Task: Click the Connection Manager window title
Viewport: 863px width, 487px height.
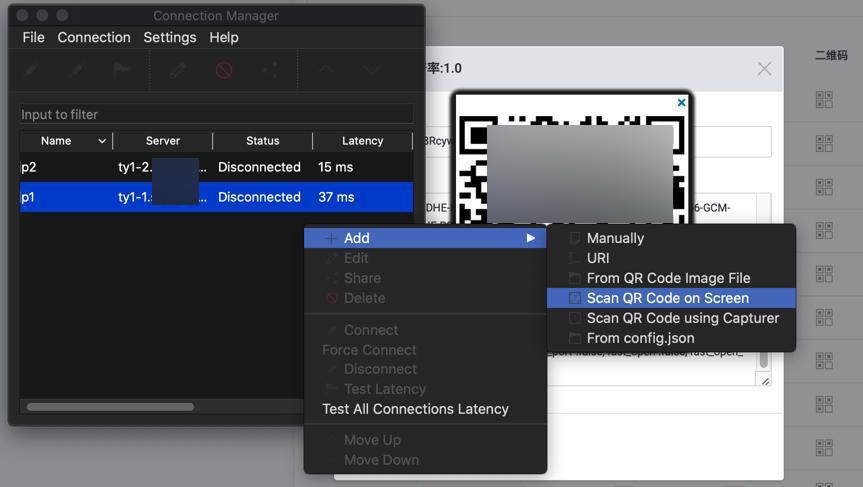Action: pyautogui.click(x=216, y=15)
